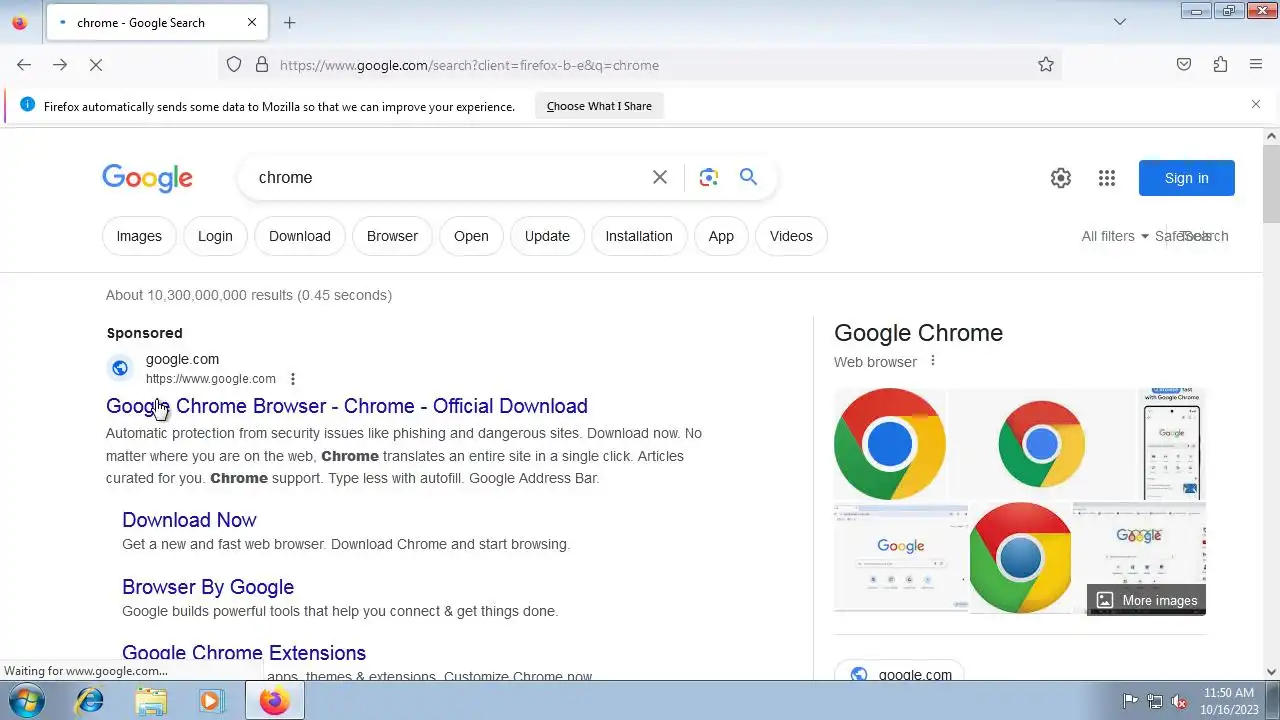The image size is (1280, 720).
Task: Stop loading the page with the X button
Action: click(x=96, y=65)
